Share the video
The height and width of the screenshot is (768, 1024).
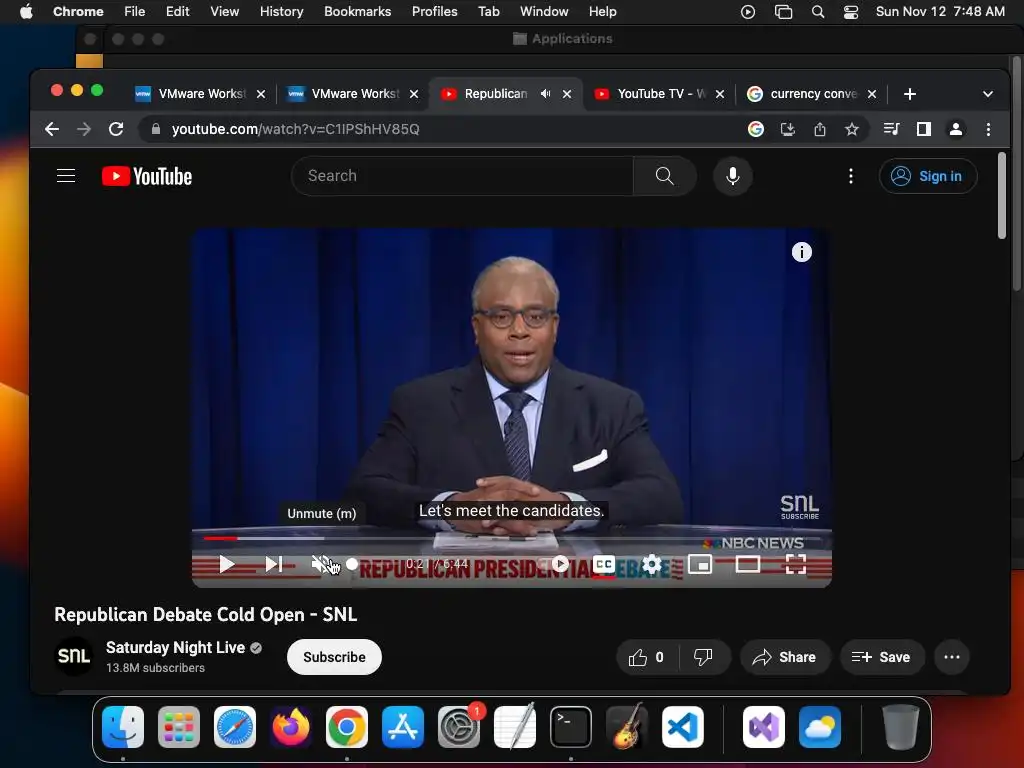tap(785, 657)
